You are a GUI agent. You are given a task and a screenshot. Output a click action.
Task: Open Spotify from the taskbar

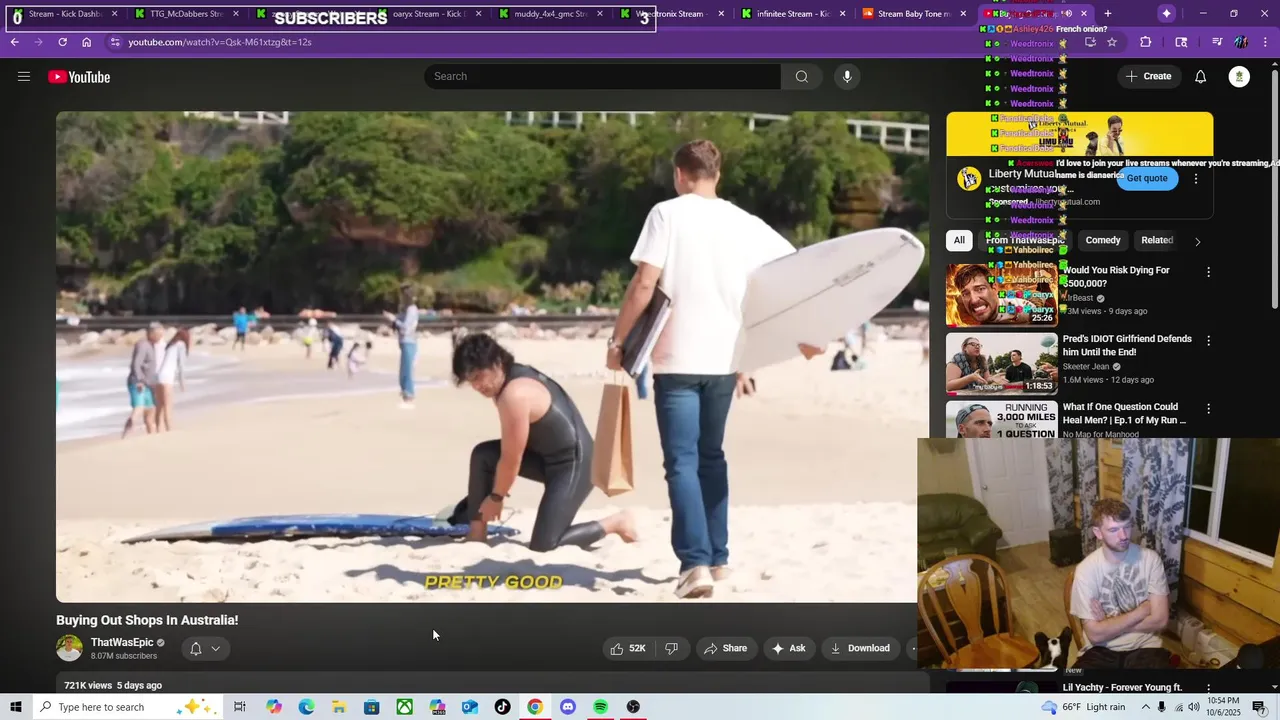click(x=600, y=707)
